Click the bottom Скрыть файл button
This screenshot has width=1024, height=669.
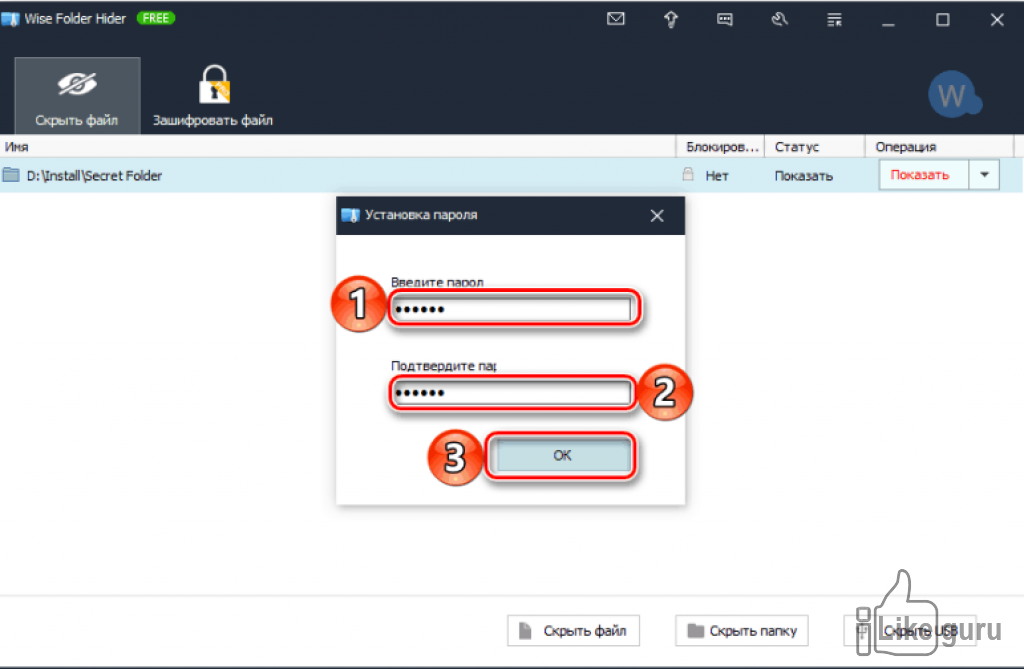pyautogui.click(x=573, y=630)
